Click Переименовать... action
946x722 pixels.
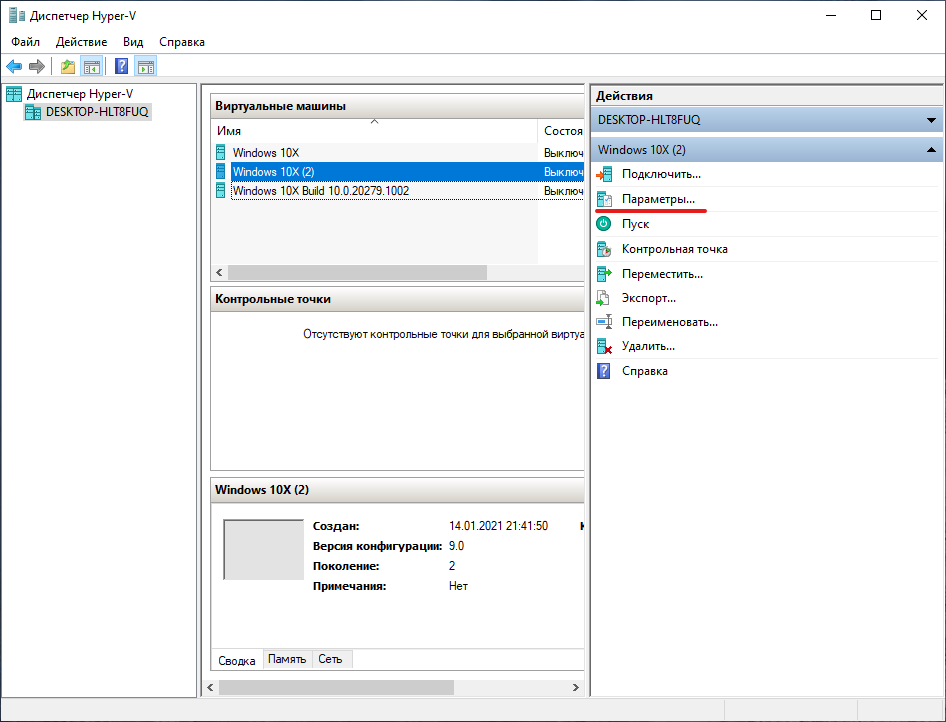click(x=670, y=322)
